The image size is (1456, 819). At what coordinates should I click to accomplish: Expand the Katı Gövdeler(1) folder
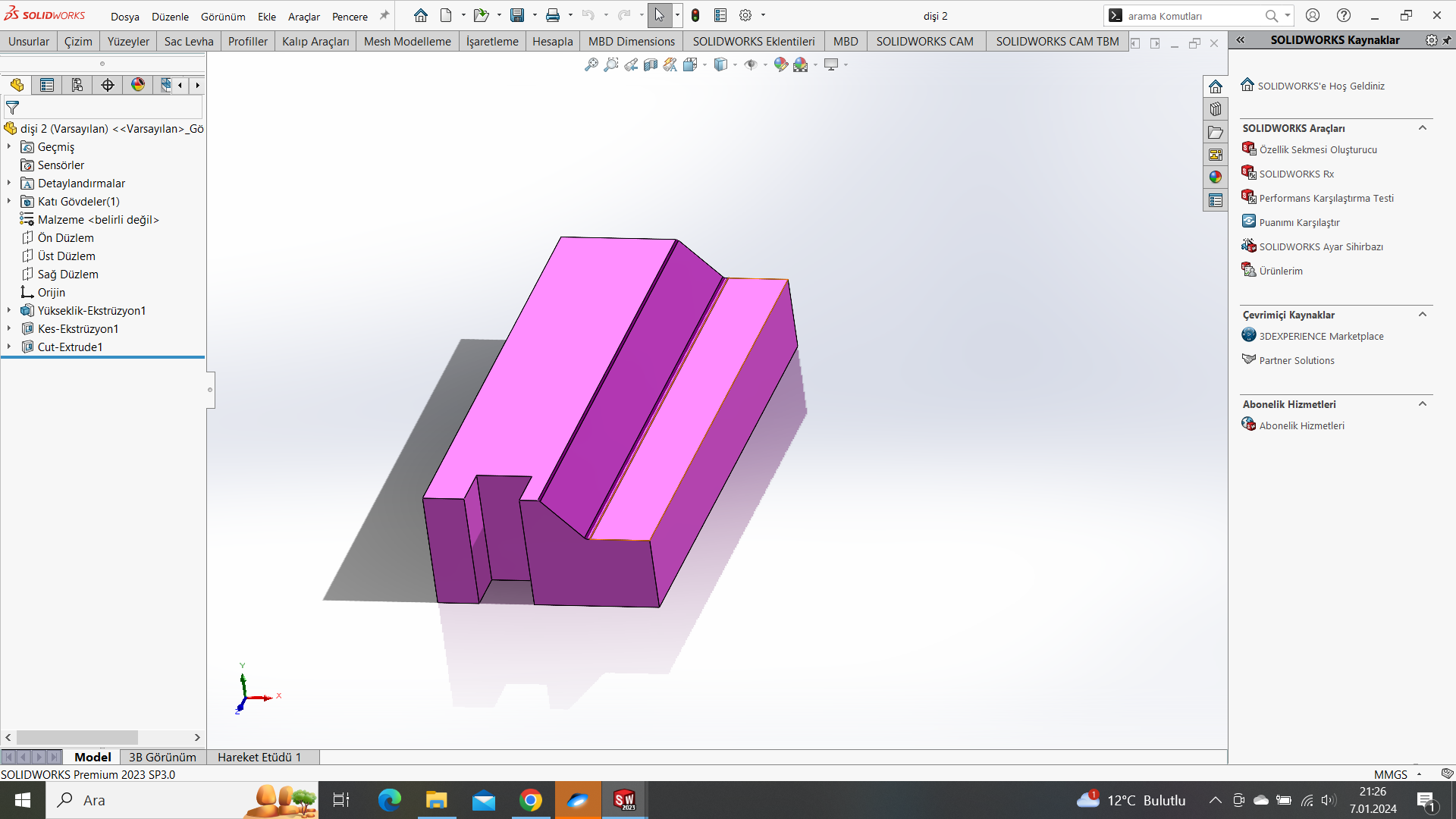pos(9,202)
